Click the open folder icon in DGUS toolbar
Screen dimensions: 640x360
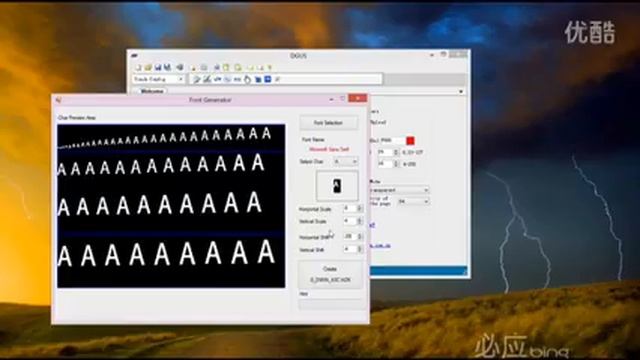pos(148,67)
